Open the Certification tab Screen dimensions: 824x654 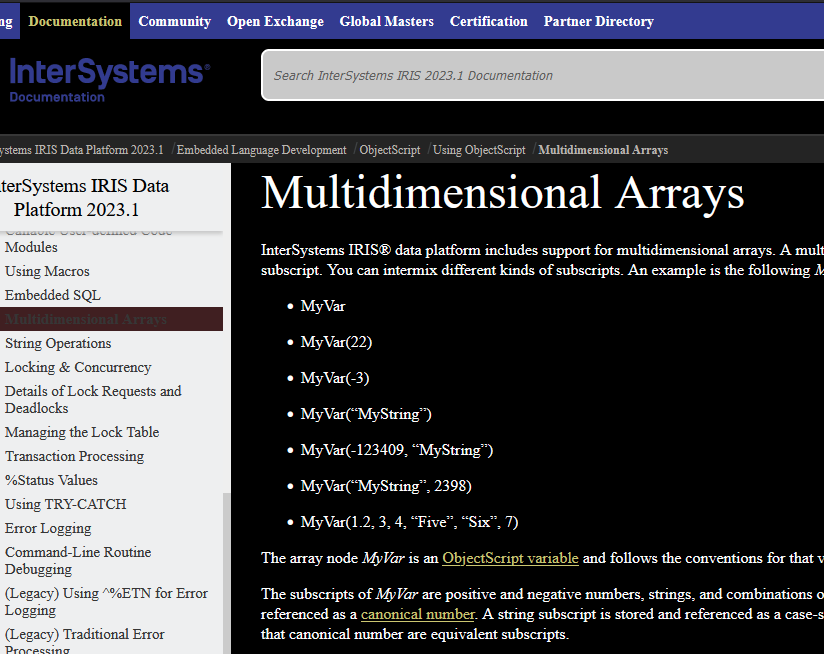488,21
